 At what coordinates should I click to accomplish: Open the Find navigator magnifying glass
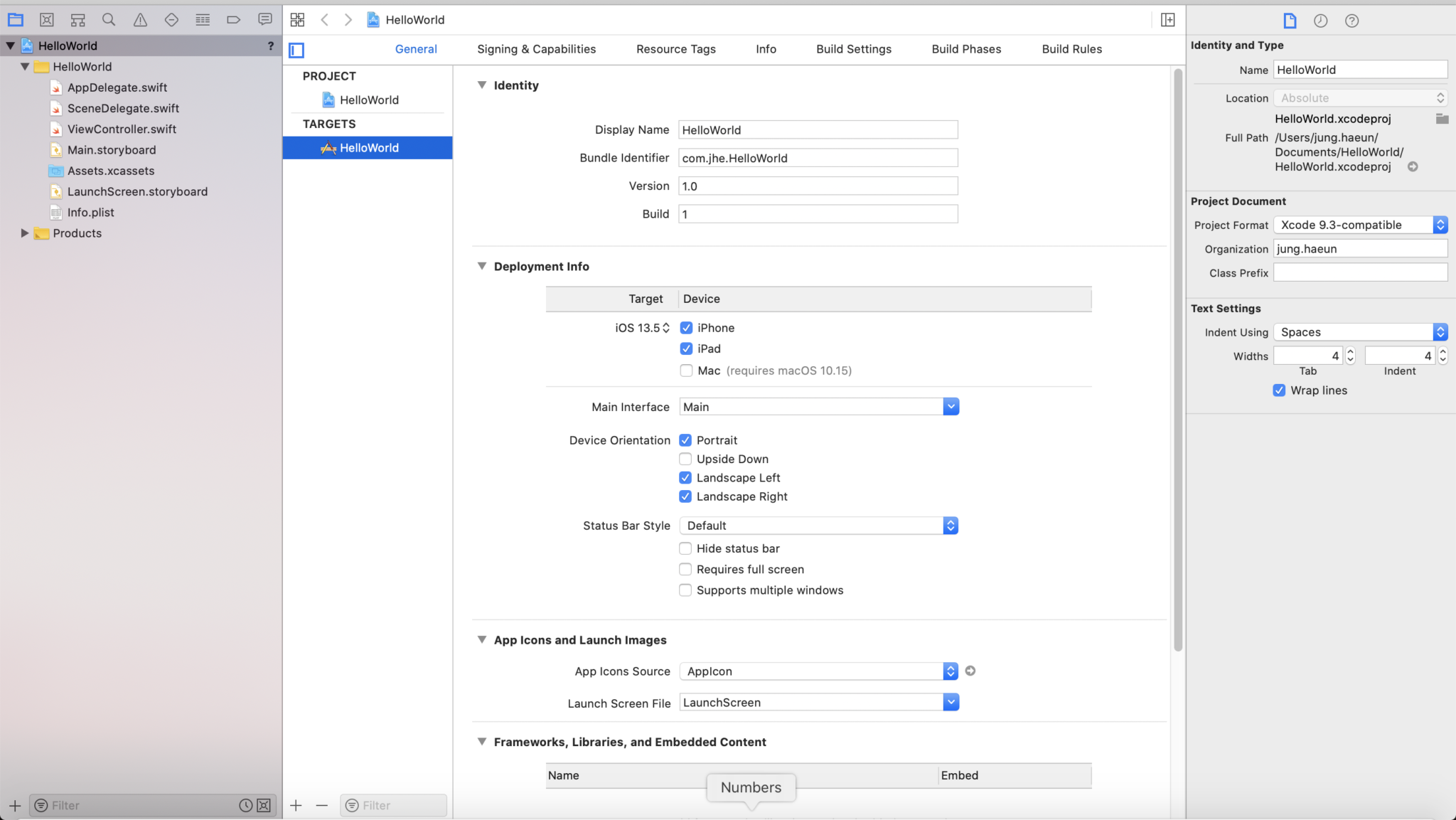[109, 19]
